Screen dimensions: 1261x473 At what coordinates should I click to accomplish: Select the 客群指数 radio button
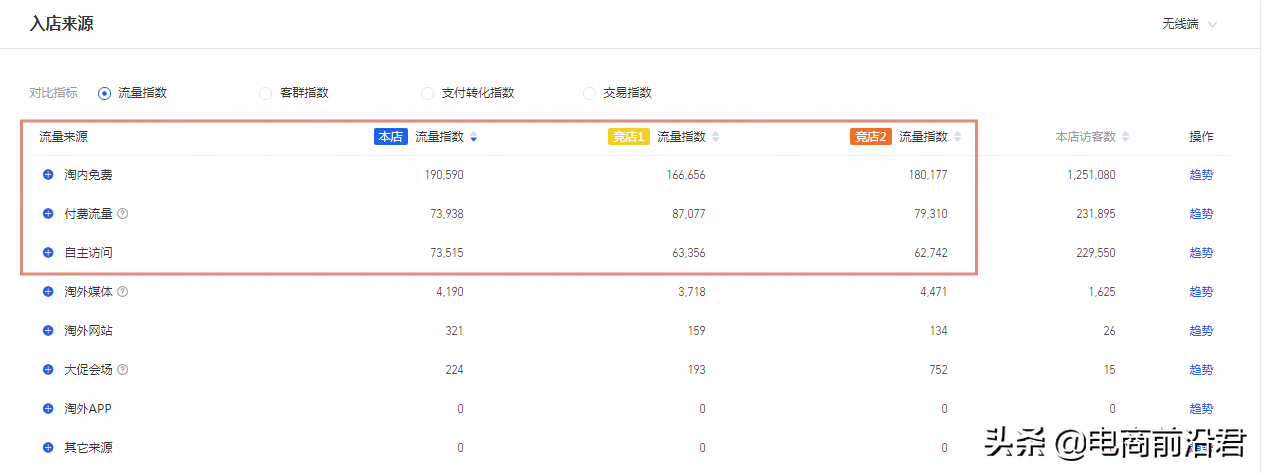point(265,93)
